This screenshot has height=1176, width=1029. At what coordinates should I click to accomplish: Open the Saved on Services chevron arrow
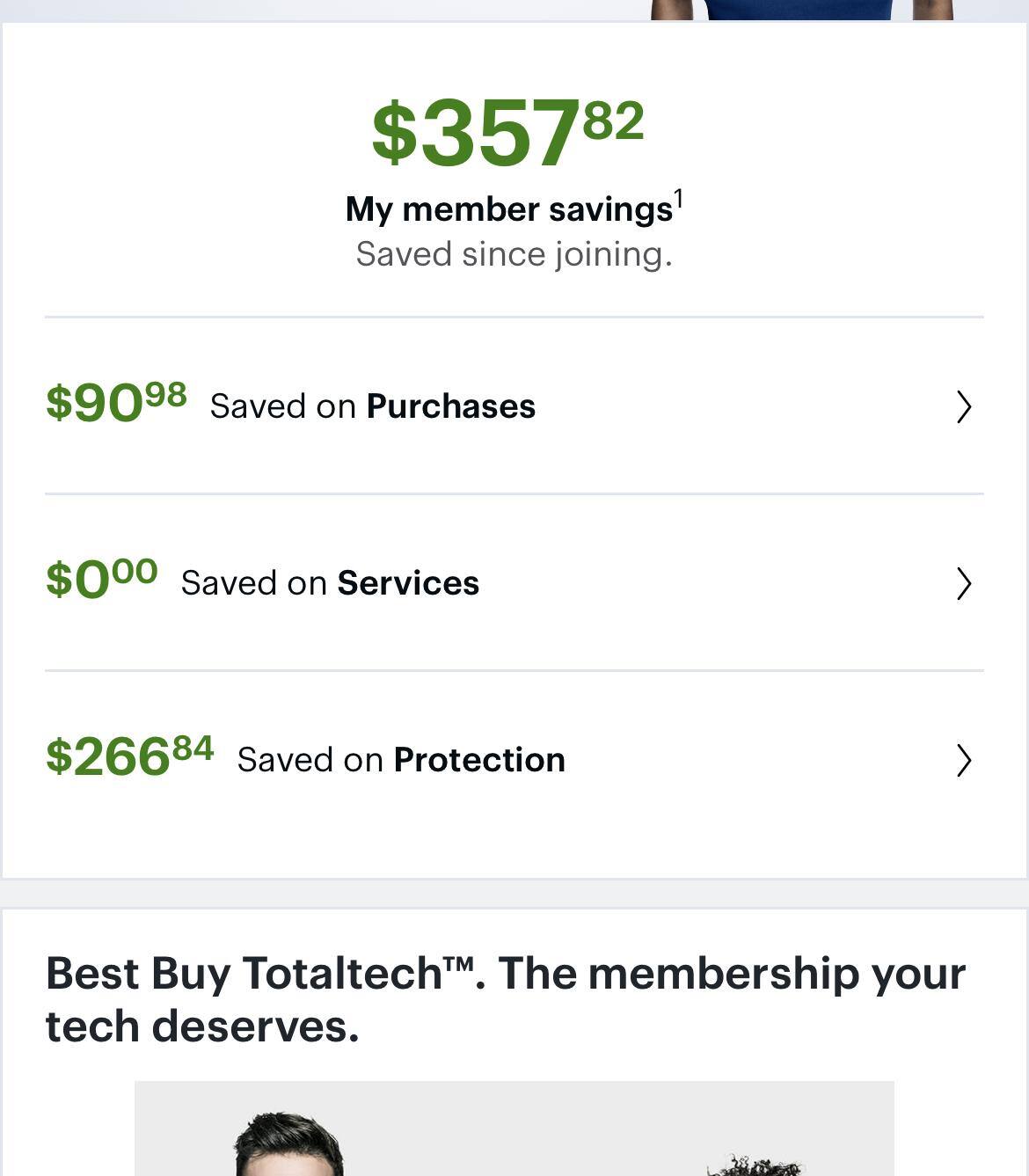(964, 583)
